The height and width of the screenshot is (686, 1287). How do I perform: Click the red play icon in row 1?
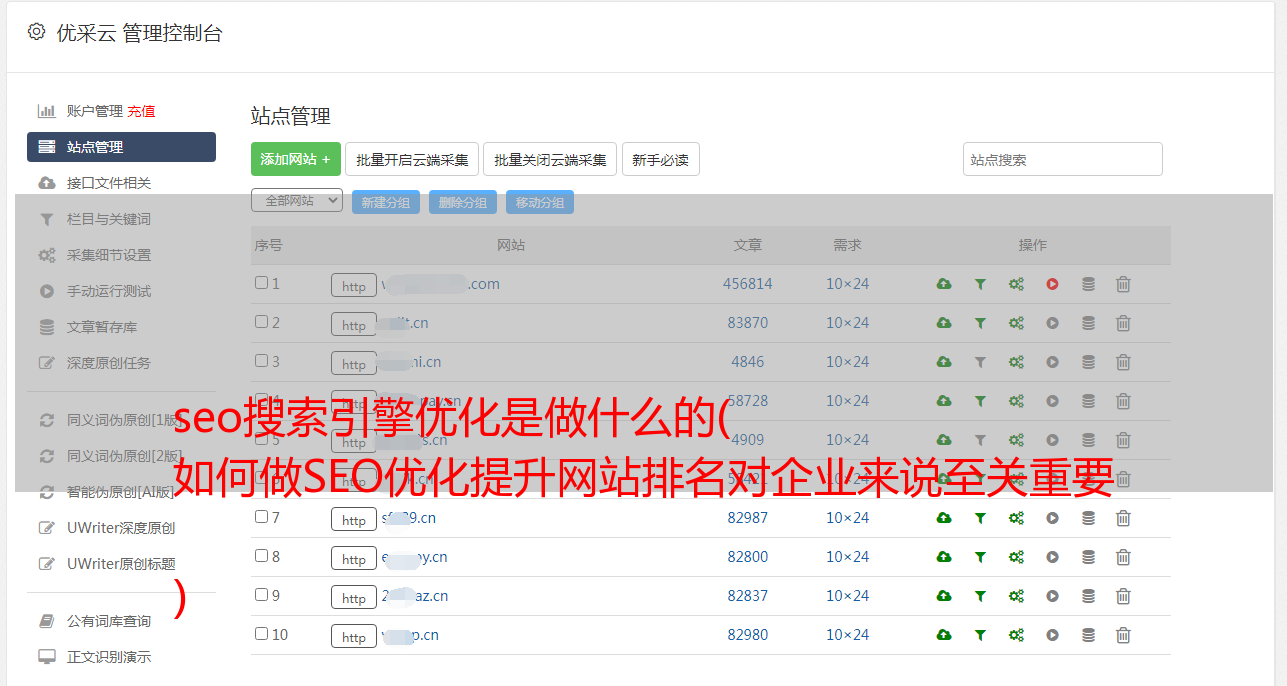pyautogui.click(x=1052, y=284)
